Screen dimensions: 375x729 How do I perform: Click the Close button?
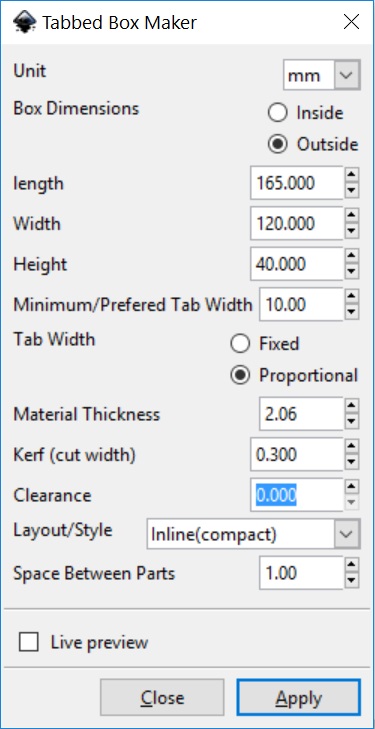coord(162,697)
